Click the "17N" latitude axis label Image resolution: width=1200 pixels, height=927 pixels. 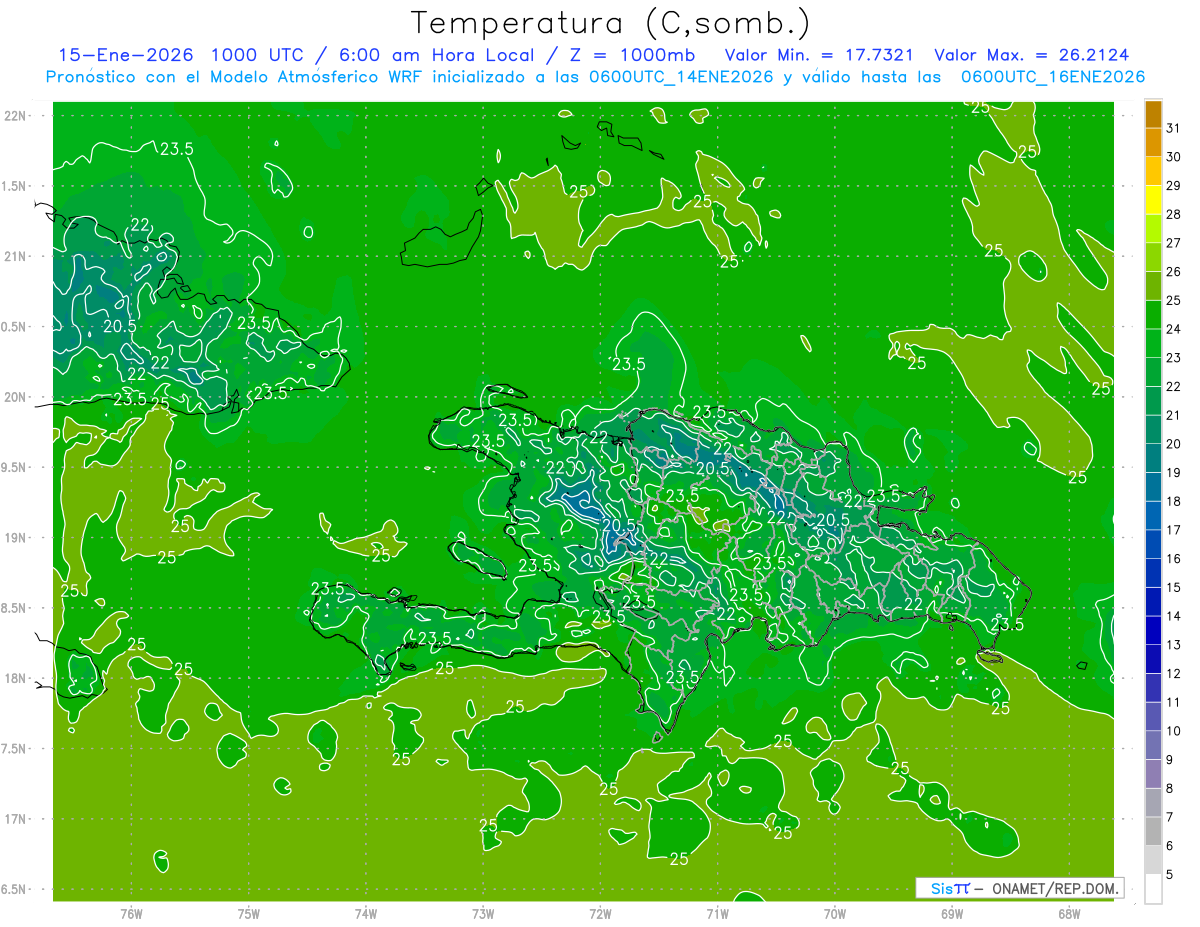tap(17, 819)
